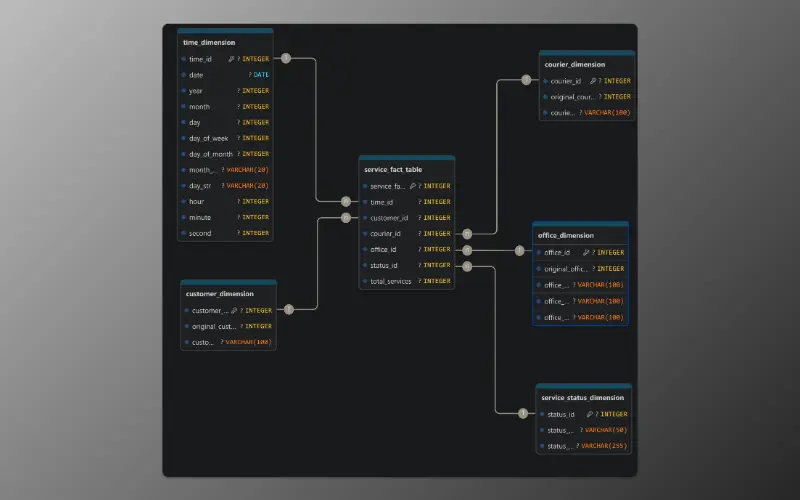Click the office_id column in service_fact_table

point(407,249)
